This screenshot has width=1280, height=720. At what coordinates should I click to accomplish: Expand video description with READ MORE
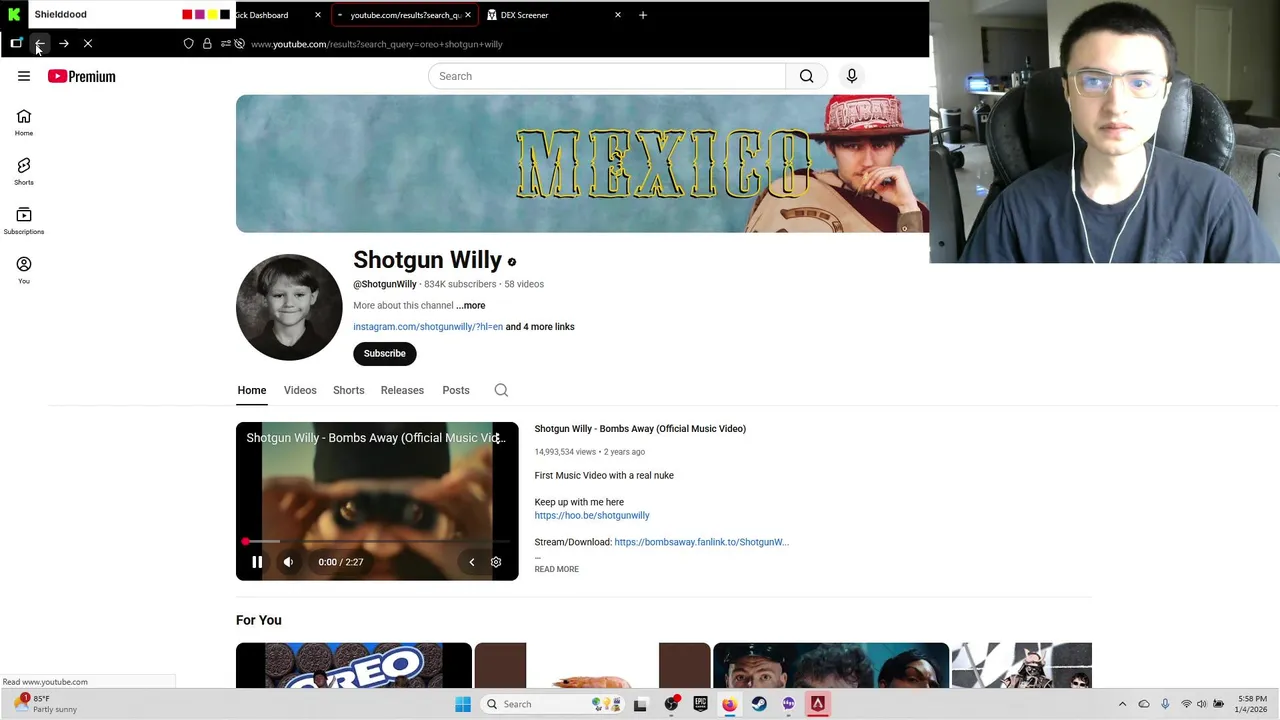coord(557,569)
